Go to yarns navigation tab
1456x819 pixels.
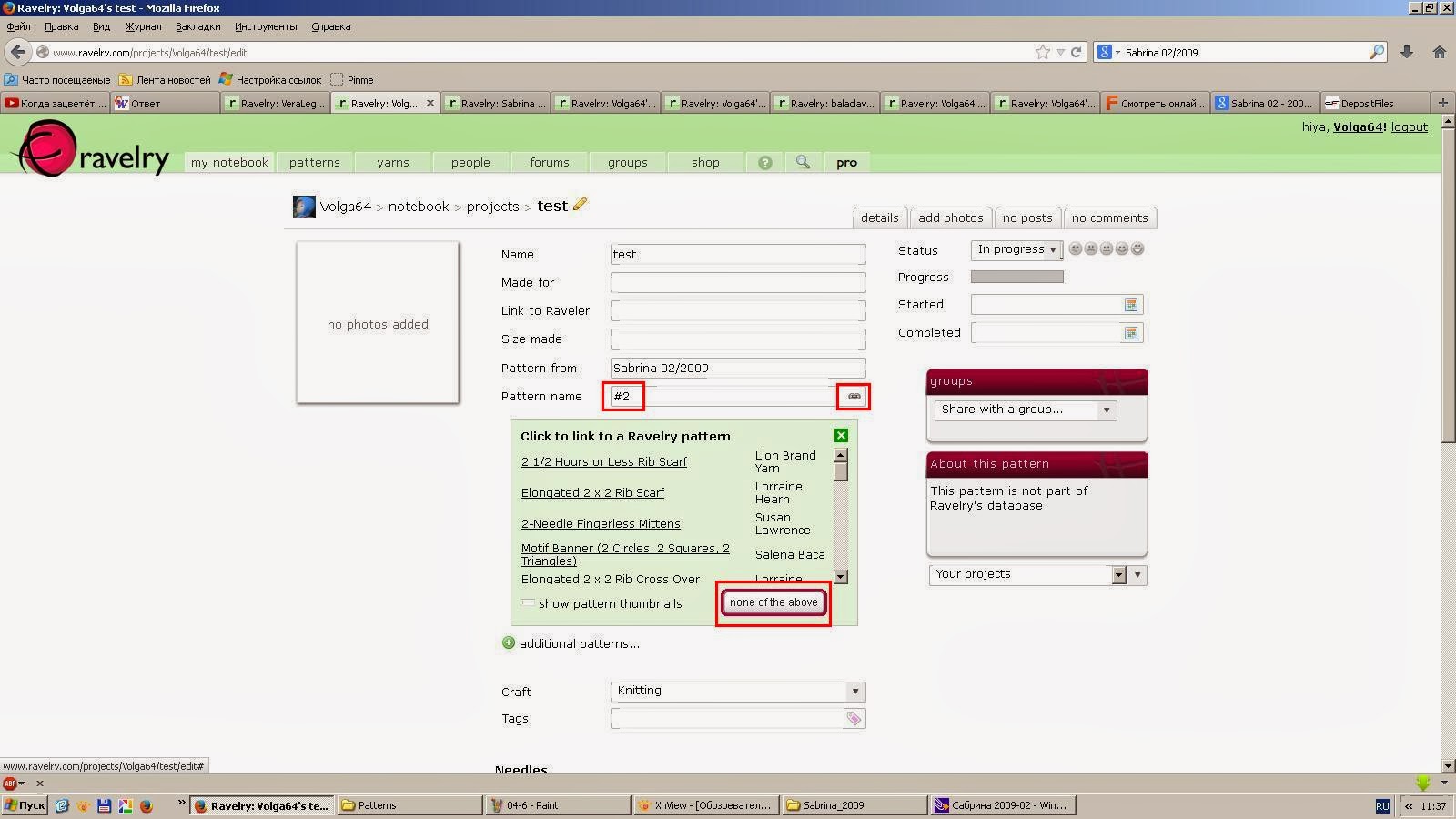tap(393, 162)
